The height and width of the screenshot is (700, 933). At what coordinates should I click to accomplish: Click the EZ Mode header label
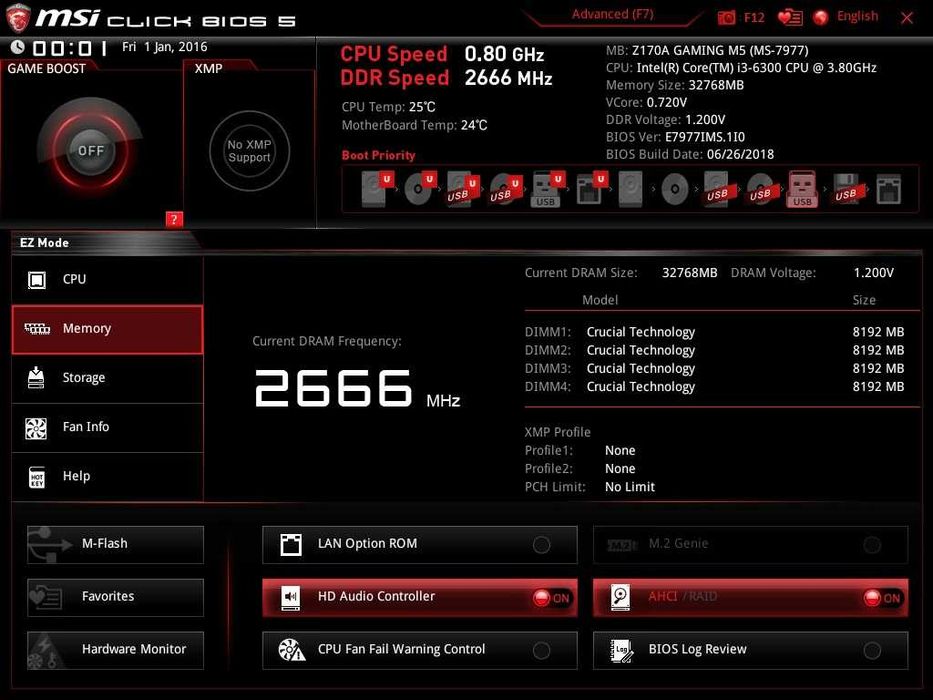coord(45,243)
